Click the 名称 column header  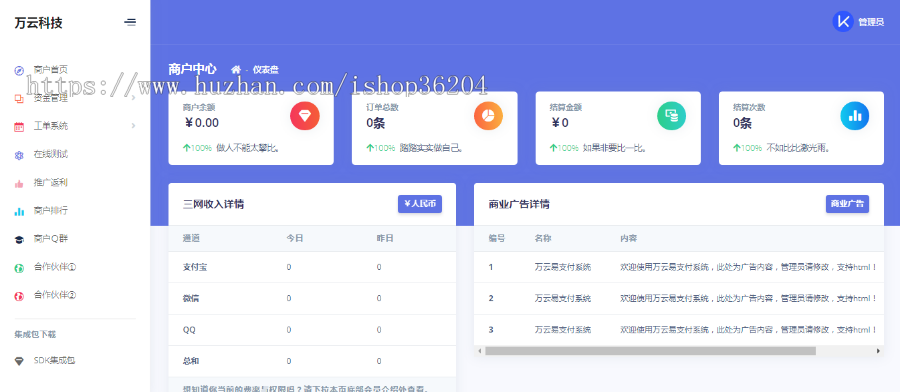[x=543, y=238]
